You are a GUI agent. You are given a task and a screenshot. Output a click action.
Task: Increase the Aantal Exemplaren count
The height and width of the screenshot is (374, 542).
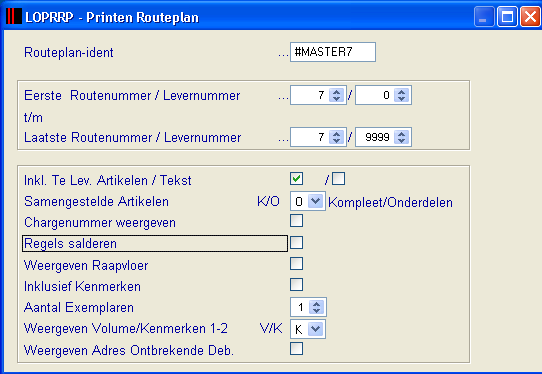(317, 304)
